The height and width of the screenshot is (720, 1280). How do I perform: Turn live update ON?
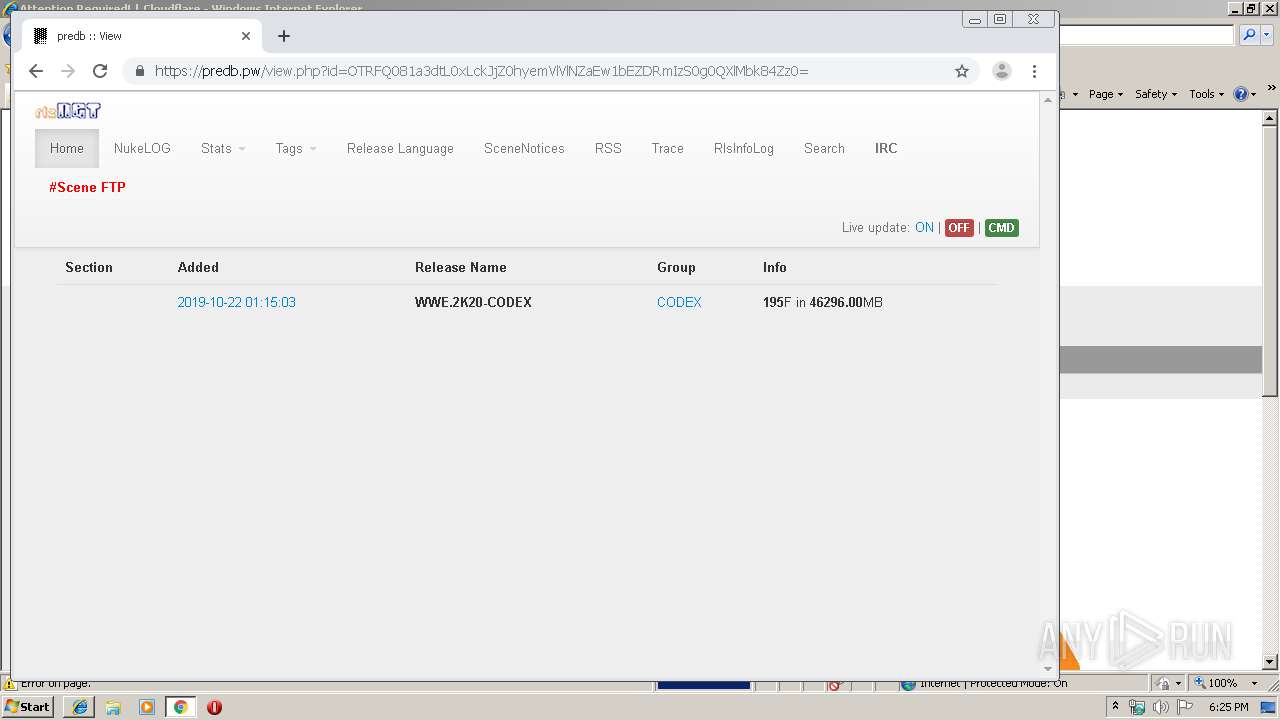click(924, 228)
